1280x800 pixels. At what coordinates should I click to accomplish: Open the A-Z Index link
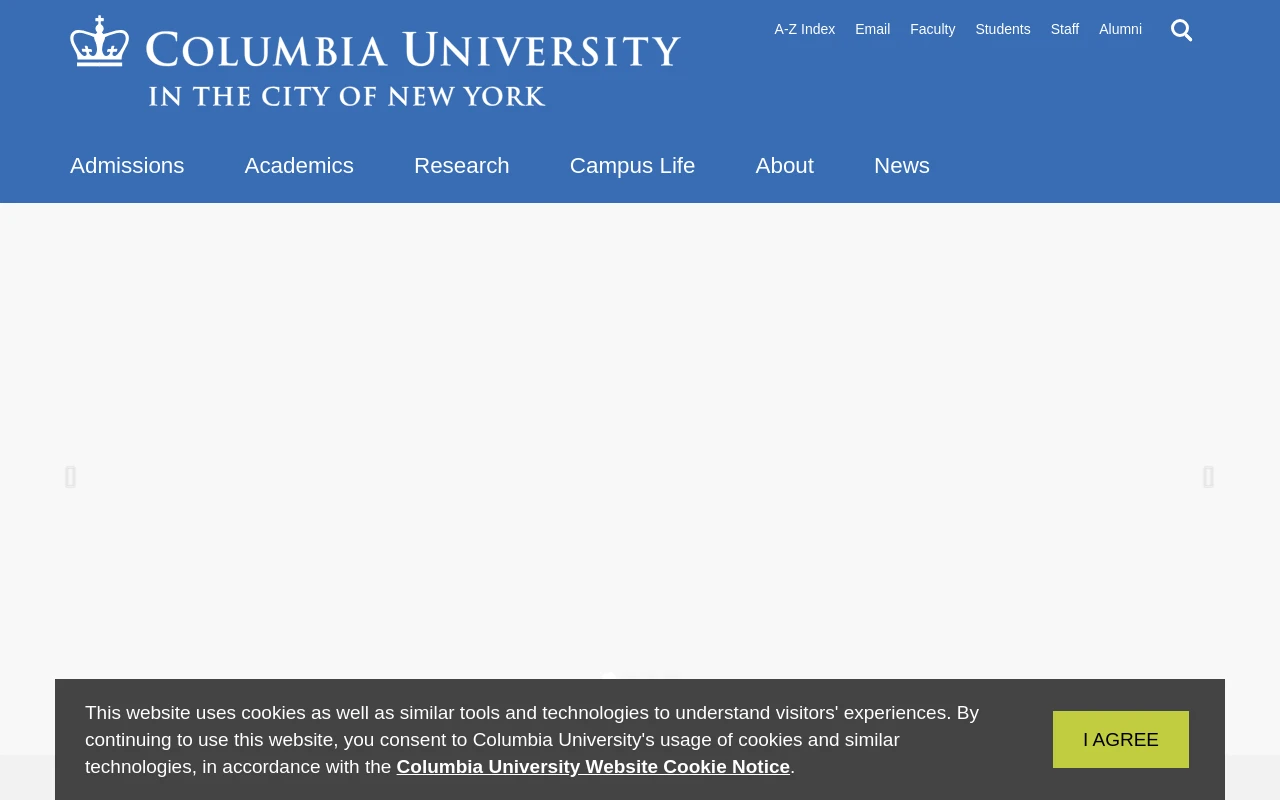804,29
